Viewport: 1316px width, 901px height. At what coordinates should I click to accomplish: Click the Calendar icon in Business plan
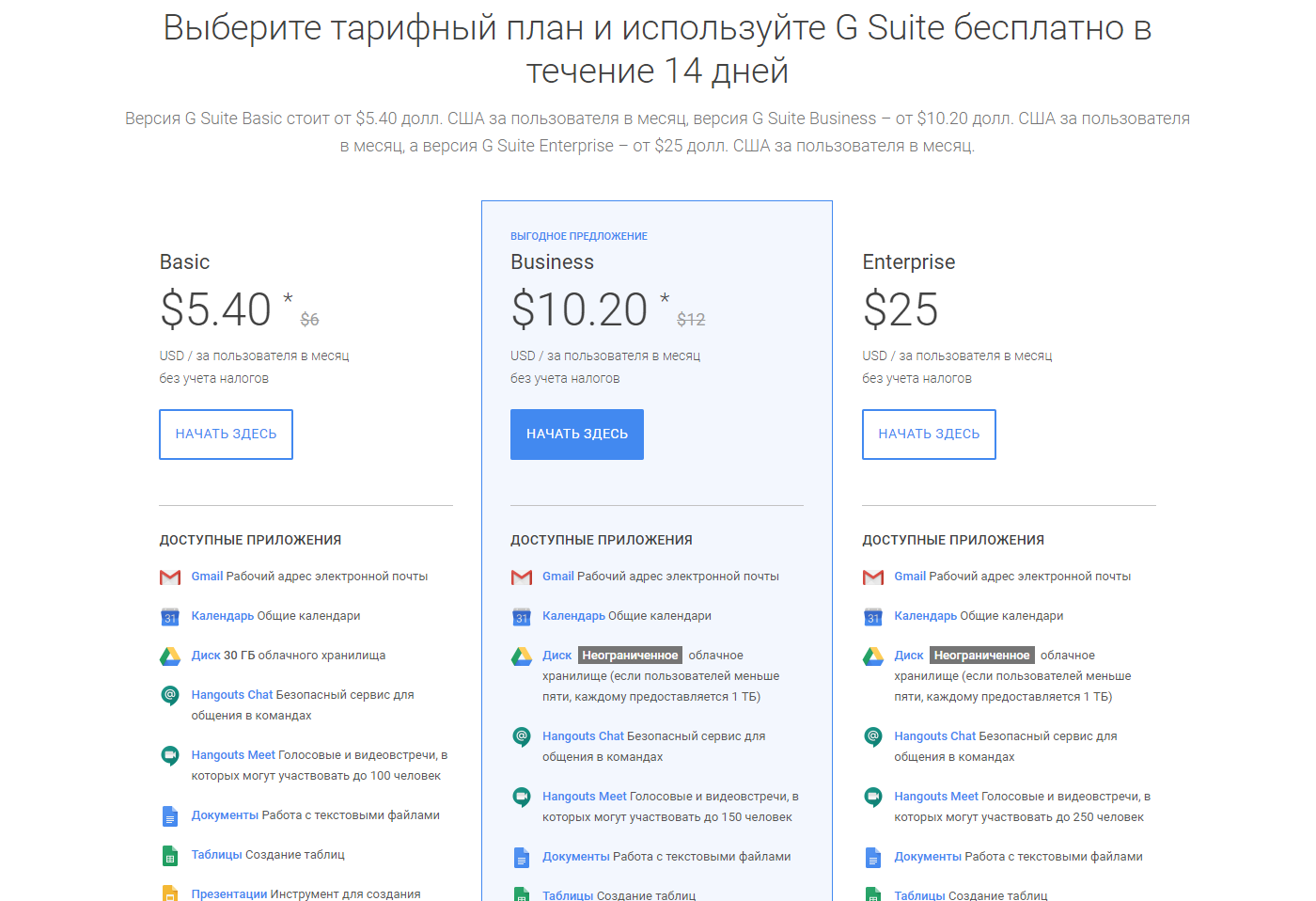pos(522,617)
